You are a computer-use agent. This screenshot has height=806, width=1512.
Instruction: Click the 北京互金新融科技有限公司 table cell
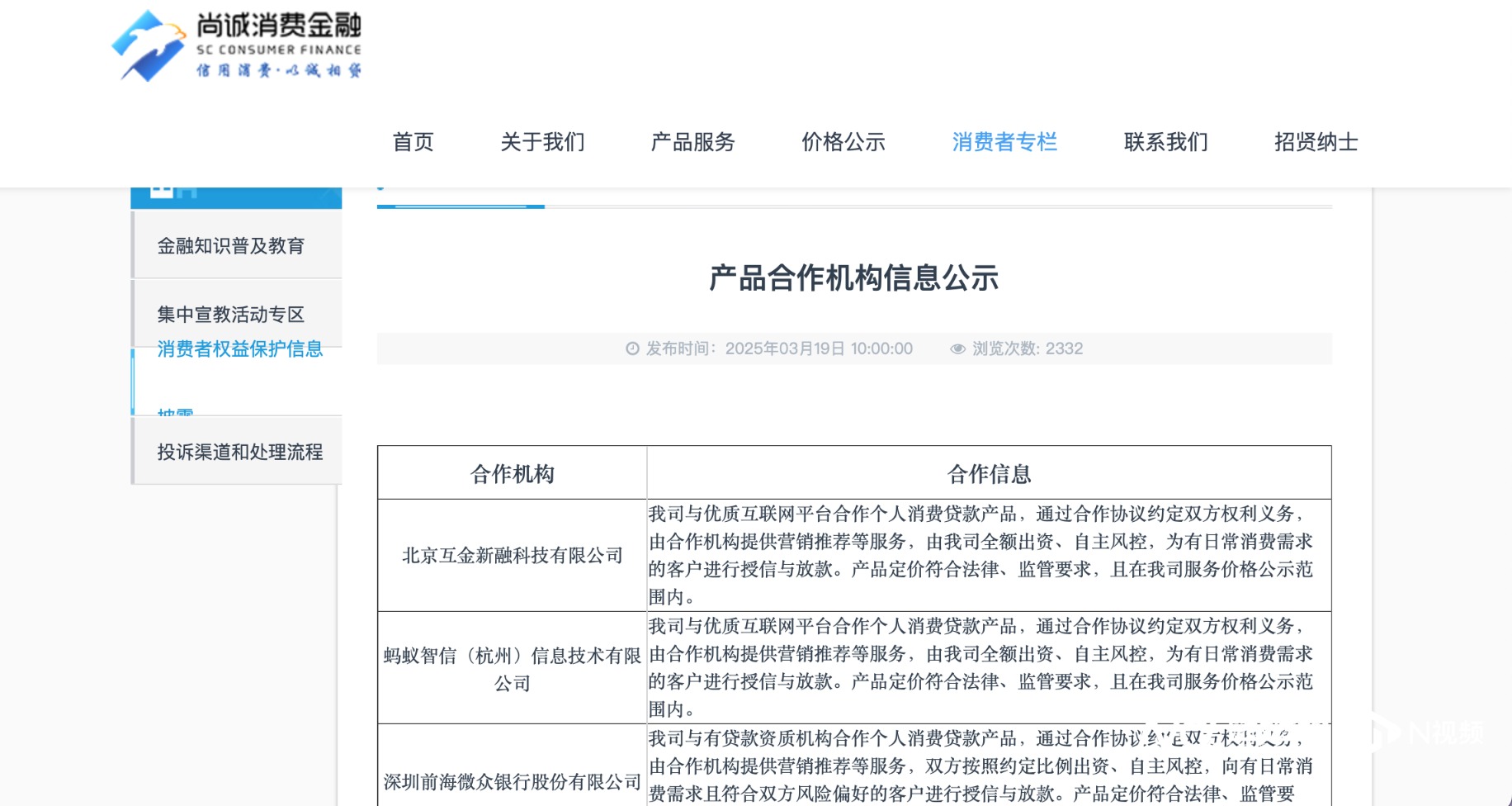(x=511, y=555)
